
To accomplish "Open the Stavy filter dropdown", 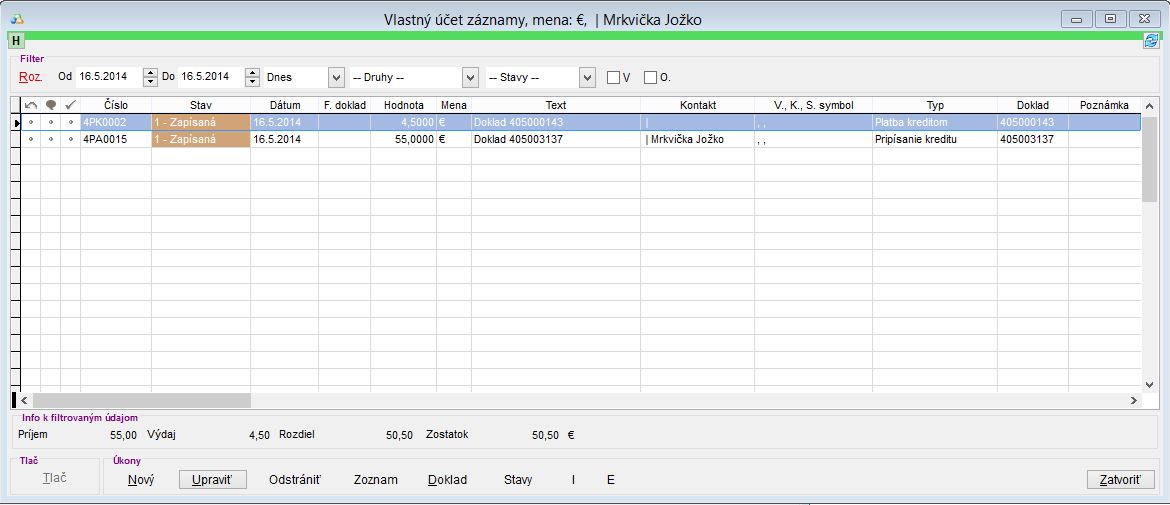I will coord(587,77).
